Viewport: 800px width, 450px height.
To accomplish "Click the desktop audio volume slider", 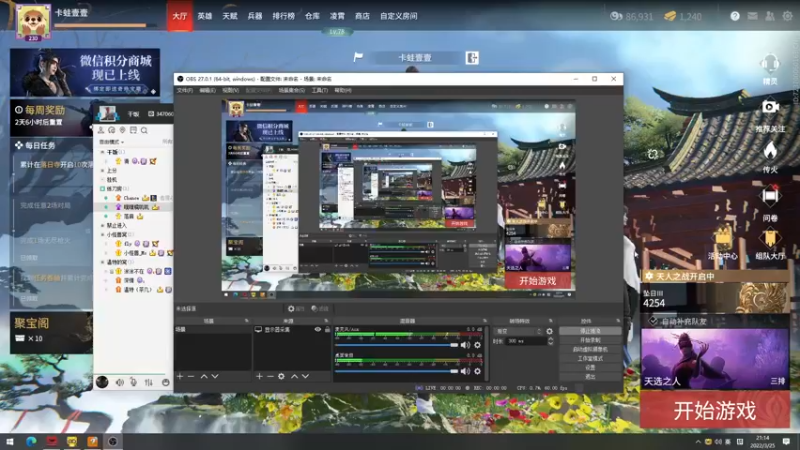I will tap(396, 371).
